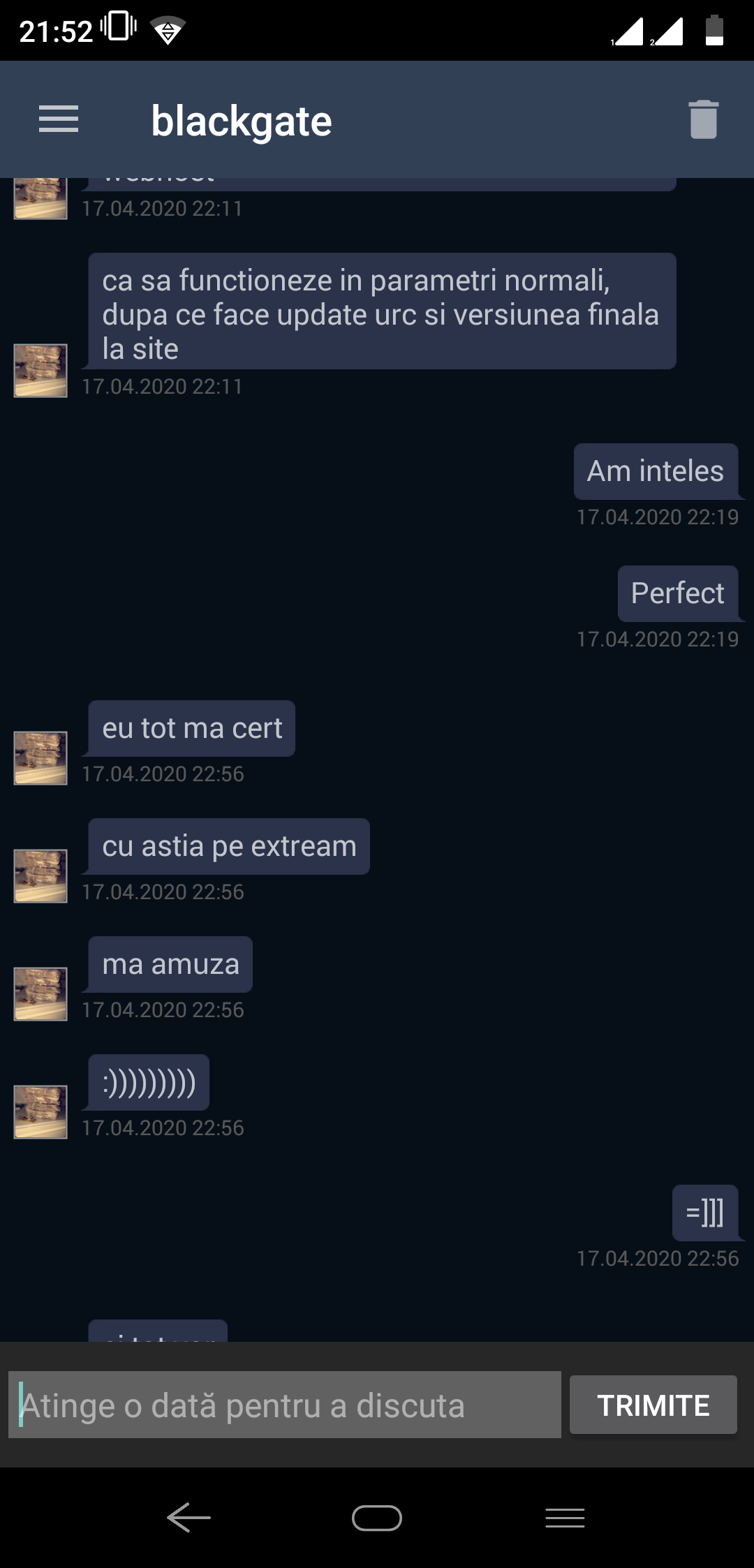Open the Android recent apps menu
Screen dimensions: 754x1568
click(565, 1518)
